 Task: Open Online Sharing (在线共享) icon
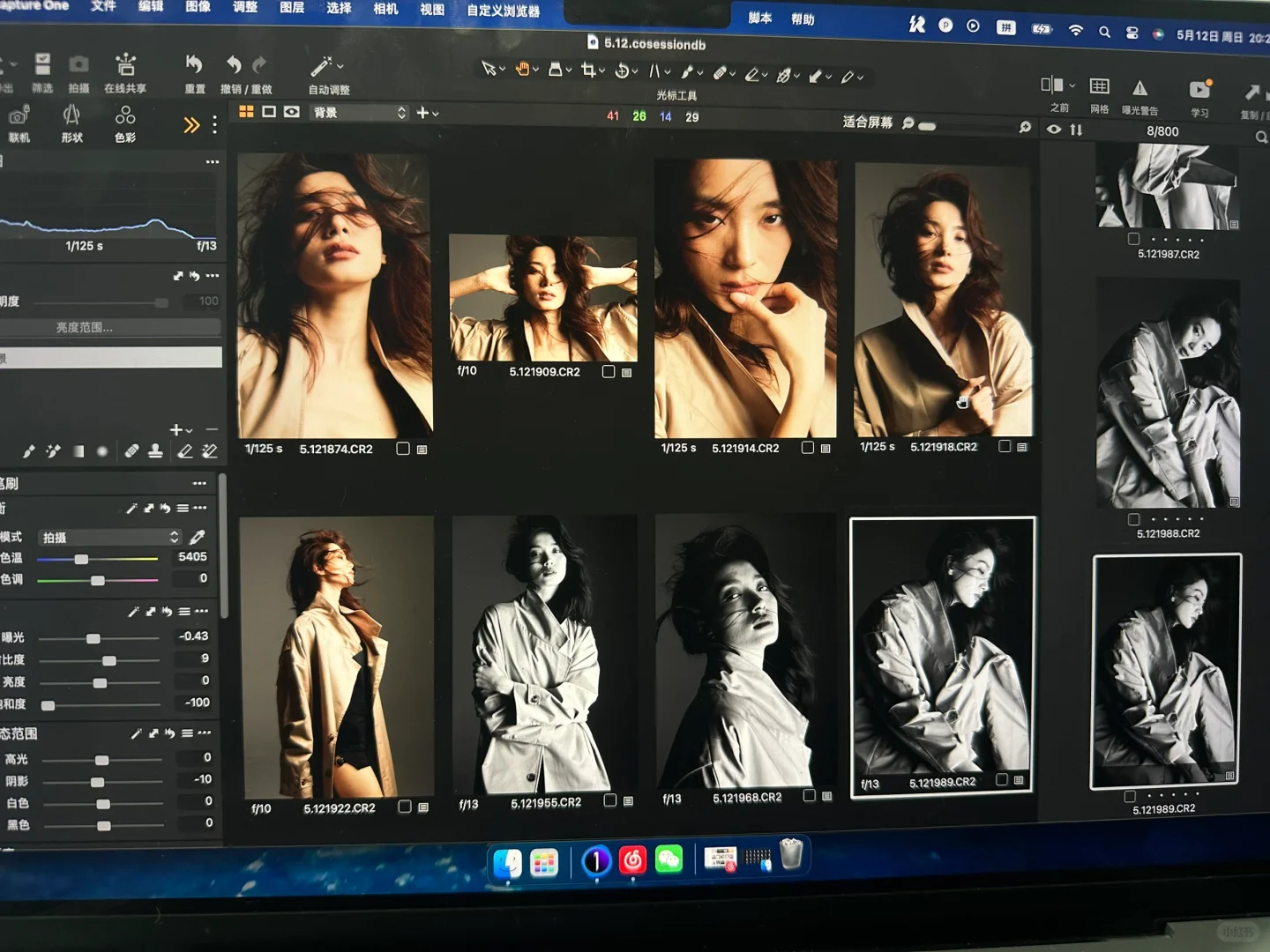(x=125, y=63)
